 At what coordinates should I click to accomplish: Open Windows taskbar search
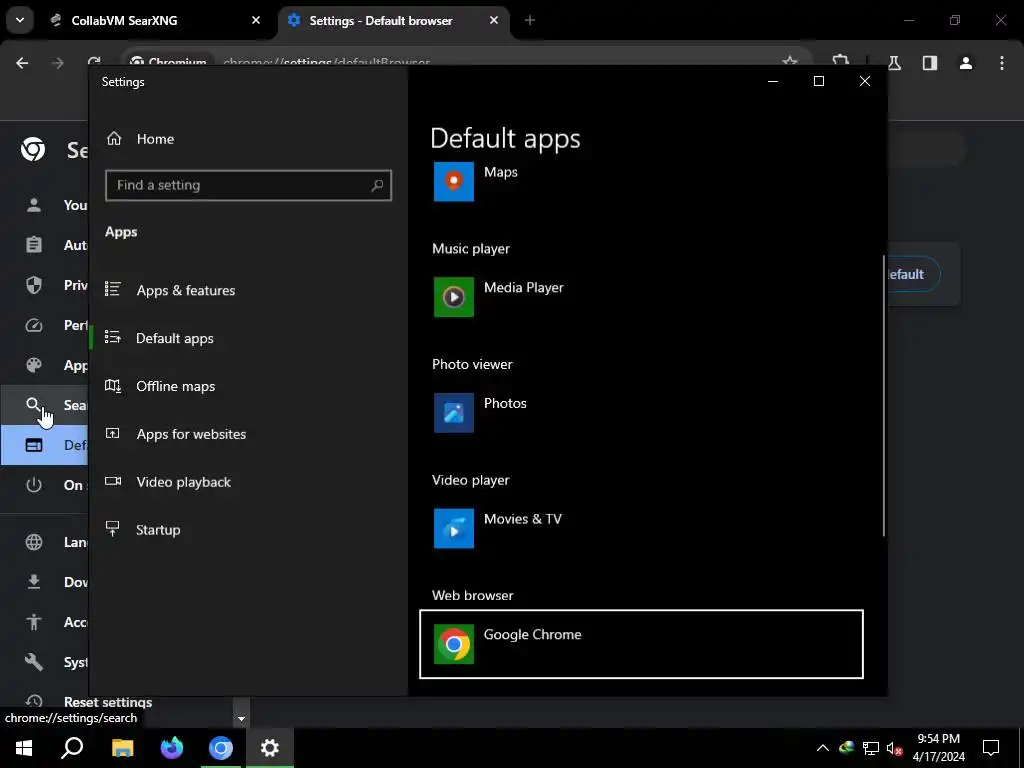pos(72,748)
